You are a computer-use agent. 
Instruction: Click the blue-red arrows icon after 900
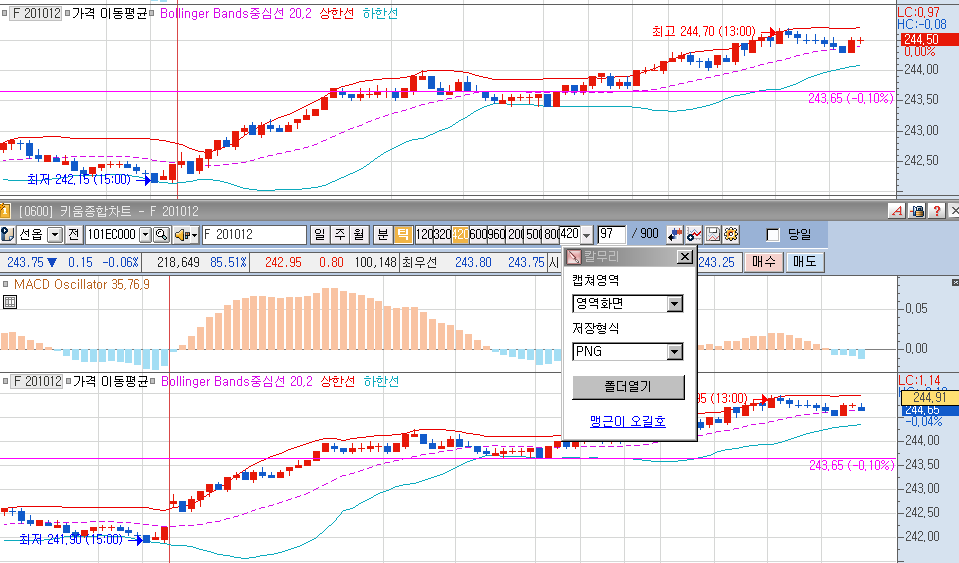tap(675, 234)
